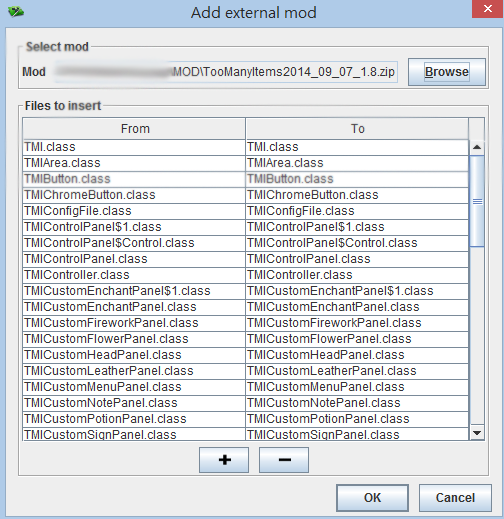Image resolution: width=504 pixels, height=519 pixels.
Task: Click the Browse button
Action: pyautogui.click(x=447, y=72)
